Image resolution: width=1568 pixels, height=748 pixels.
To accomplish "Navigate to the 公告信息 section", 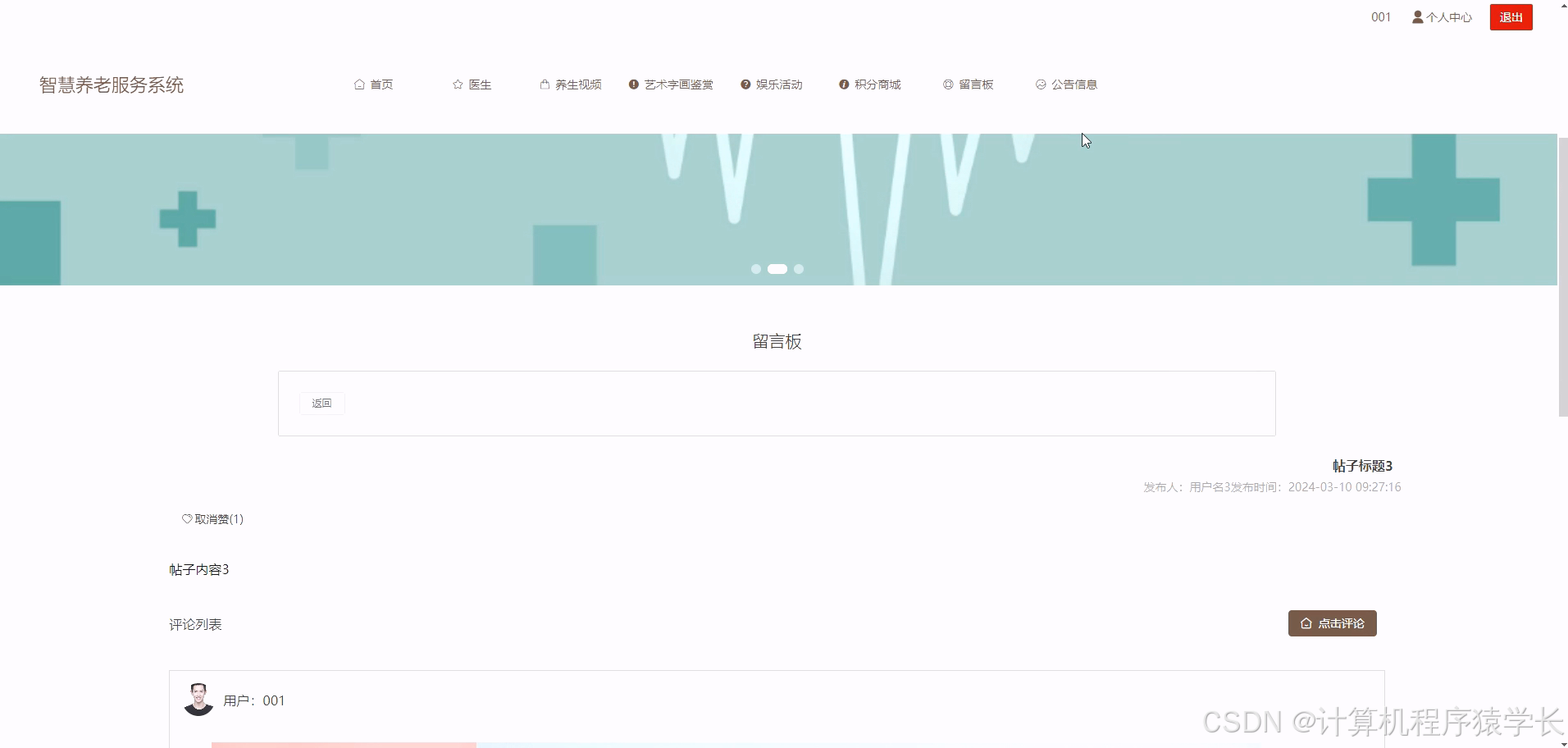I will pyautogui.click(x=1075, y=84).
